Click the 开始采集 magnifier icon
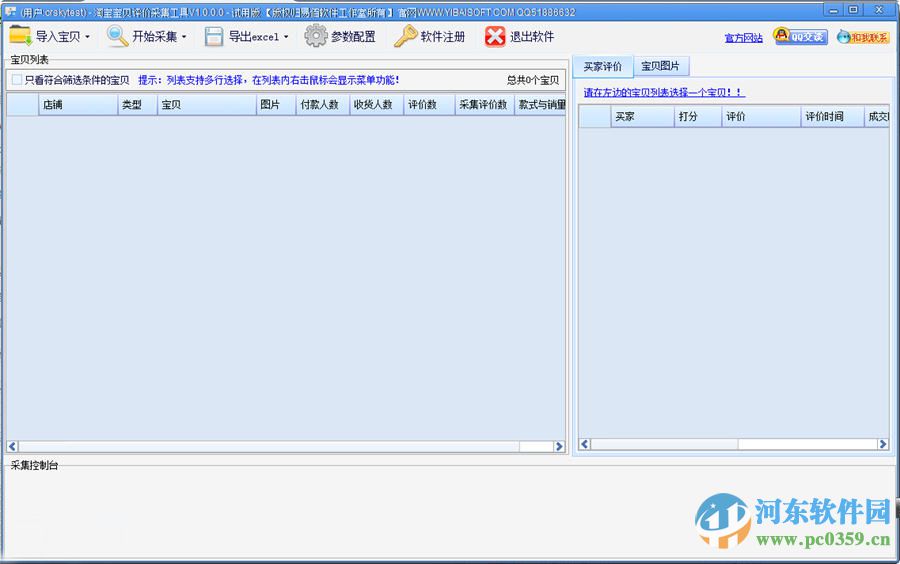Image resolution: width=900 pixels, height=564 pixels. coord(117,36)
